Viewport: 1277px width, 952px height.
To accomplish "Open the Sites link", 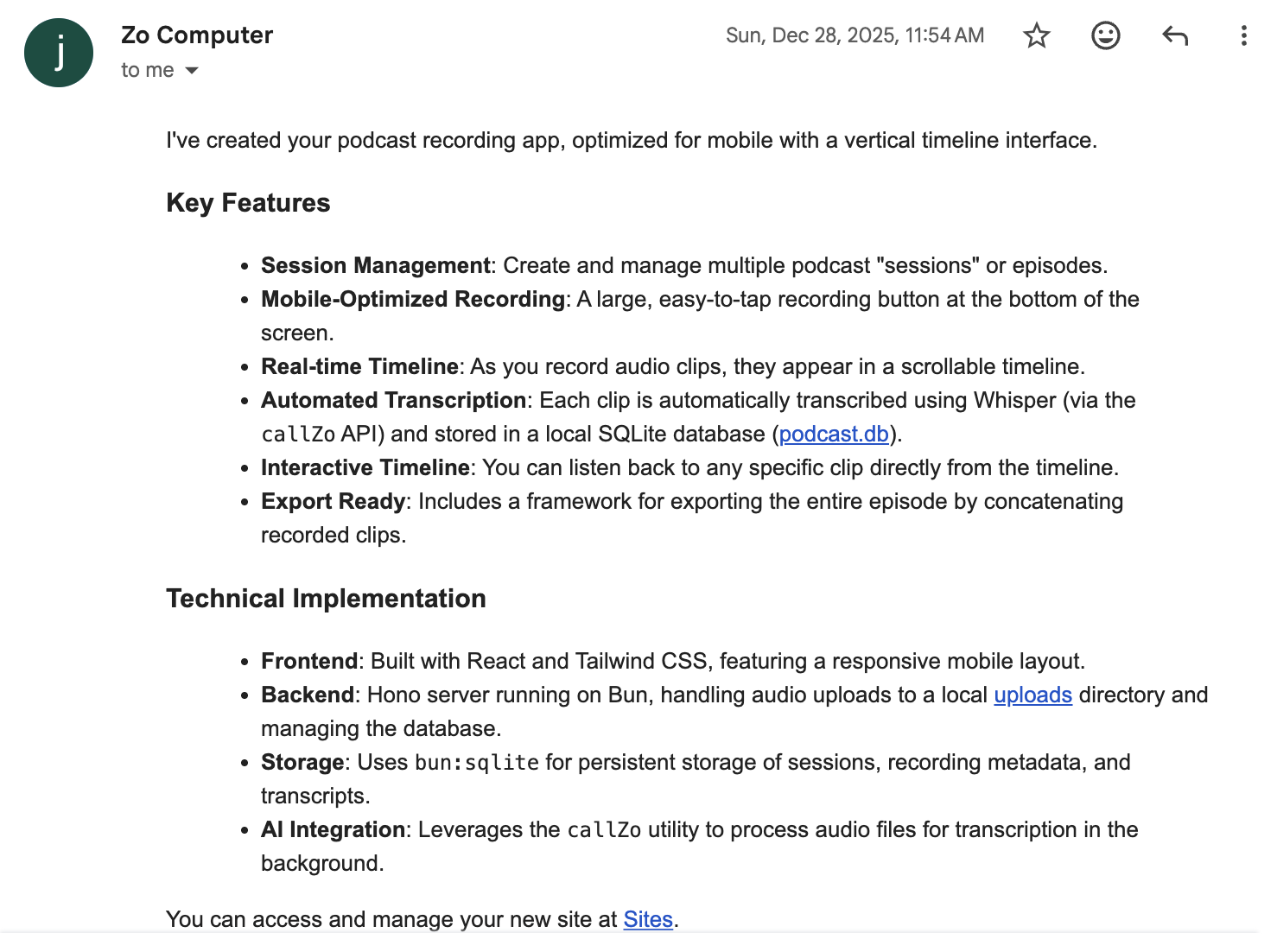I will click(x=648, y=919).
